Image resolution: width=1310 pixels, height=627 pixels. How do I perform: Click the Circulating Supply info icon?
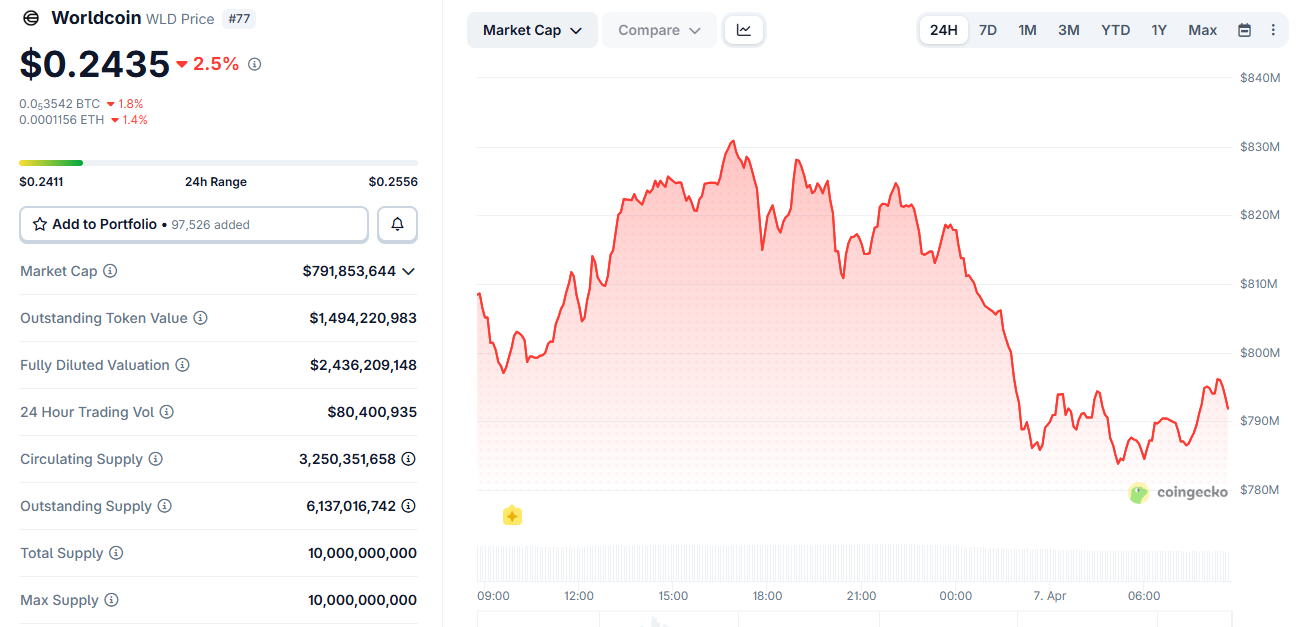pyautogui.click(x=155, y=459)
